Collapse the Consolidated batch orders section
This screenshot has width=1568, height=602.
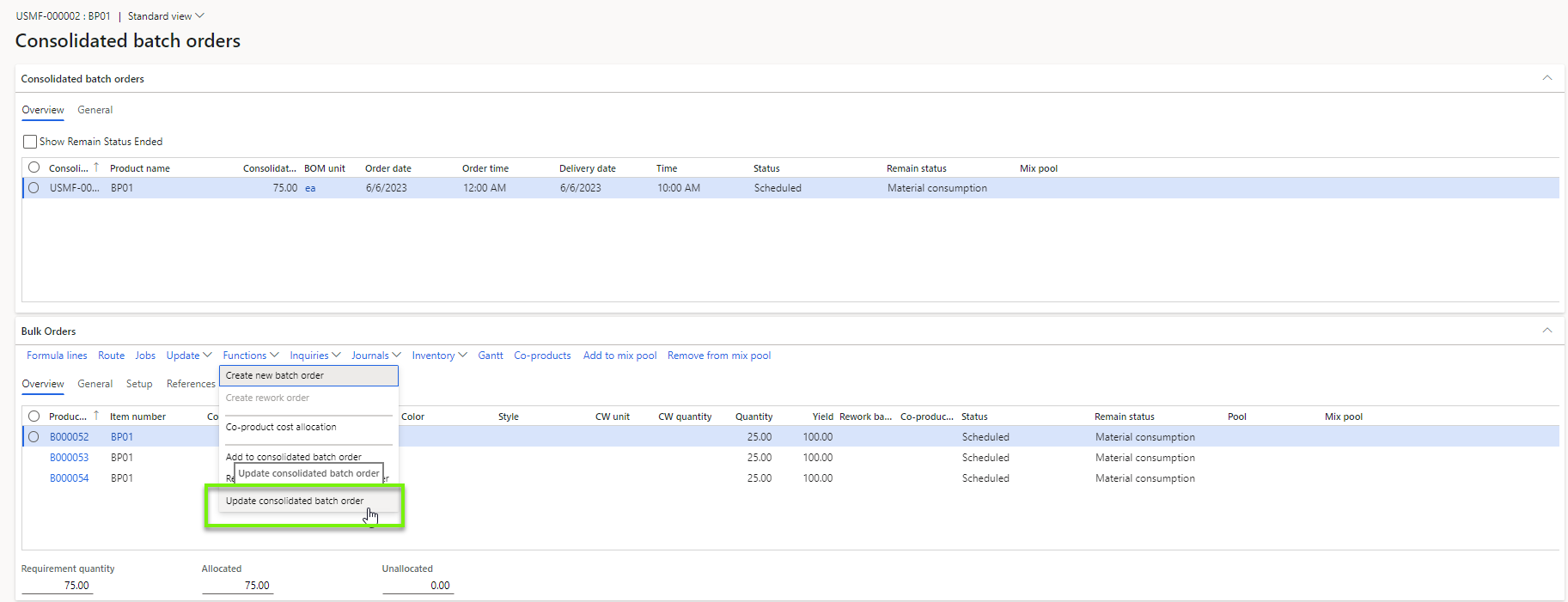(1547, 78)
